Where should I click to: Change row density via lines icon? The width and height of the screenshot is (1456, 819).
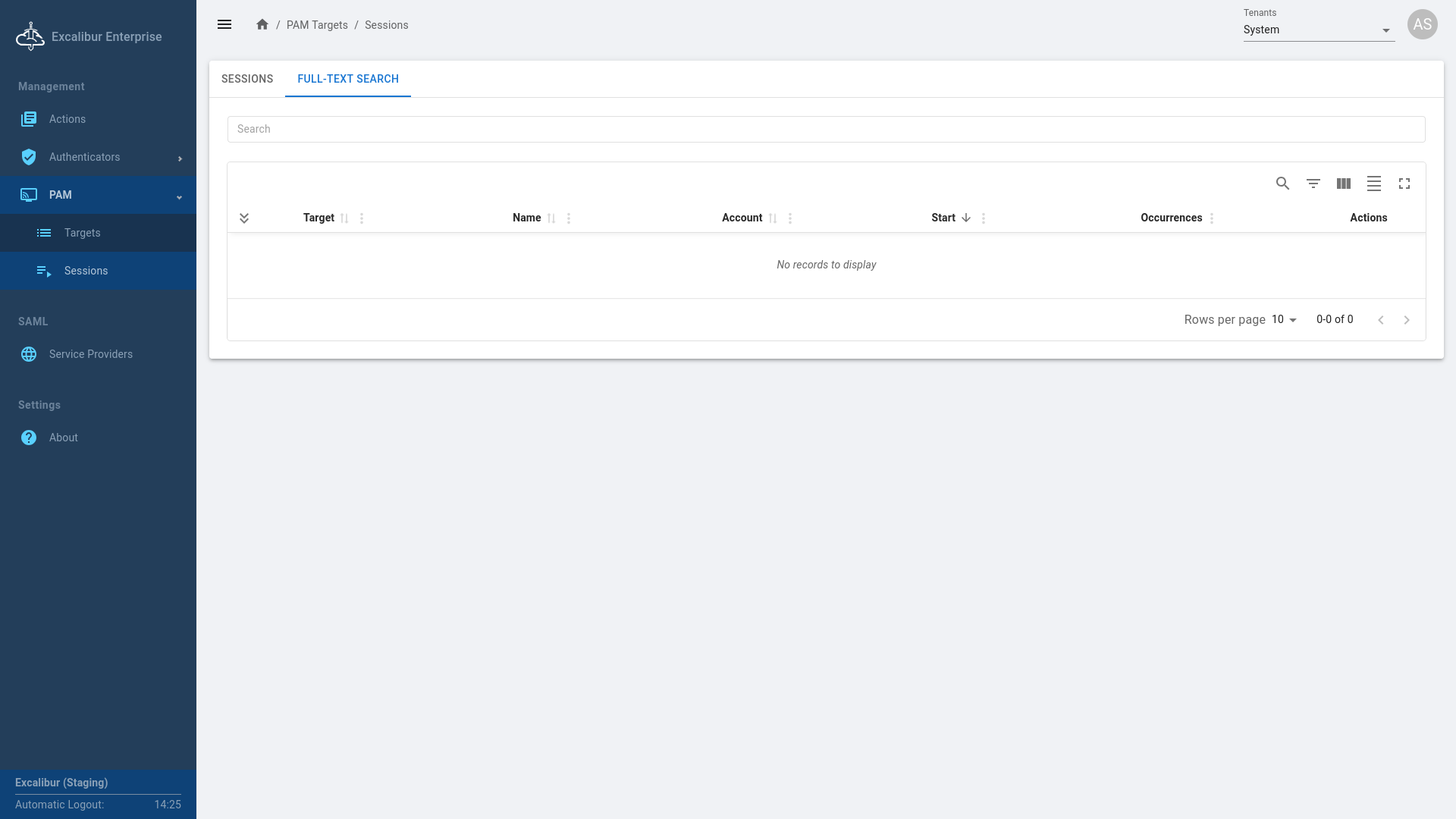[1374, 184]
